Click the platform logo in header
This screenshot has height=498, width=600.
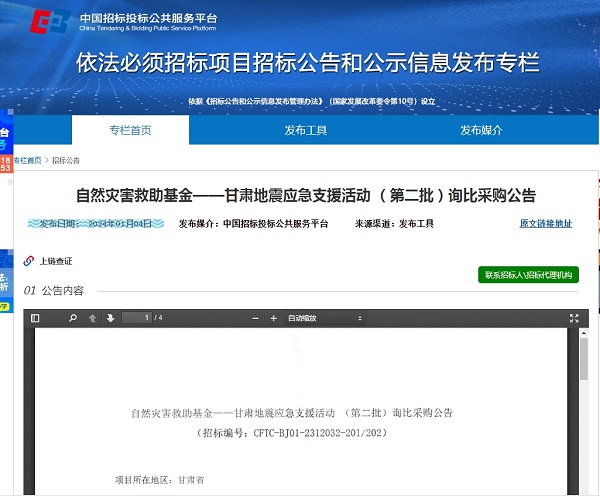pos(52,22)
